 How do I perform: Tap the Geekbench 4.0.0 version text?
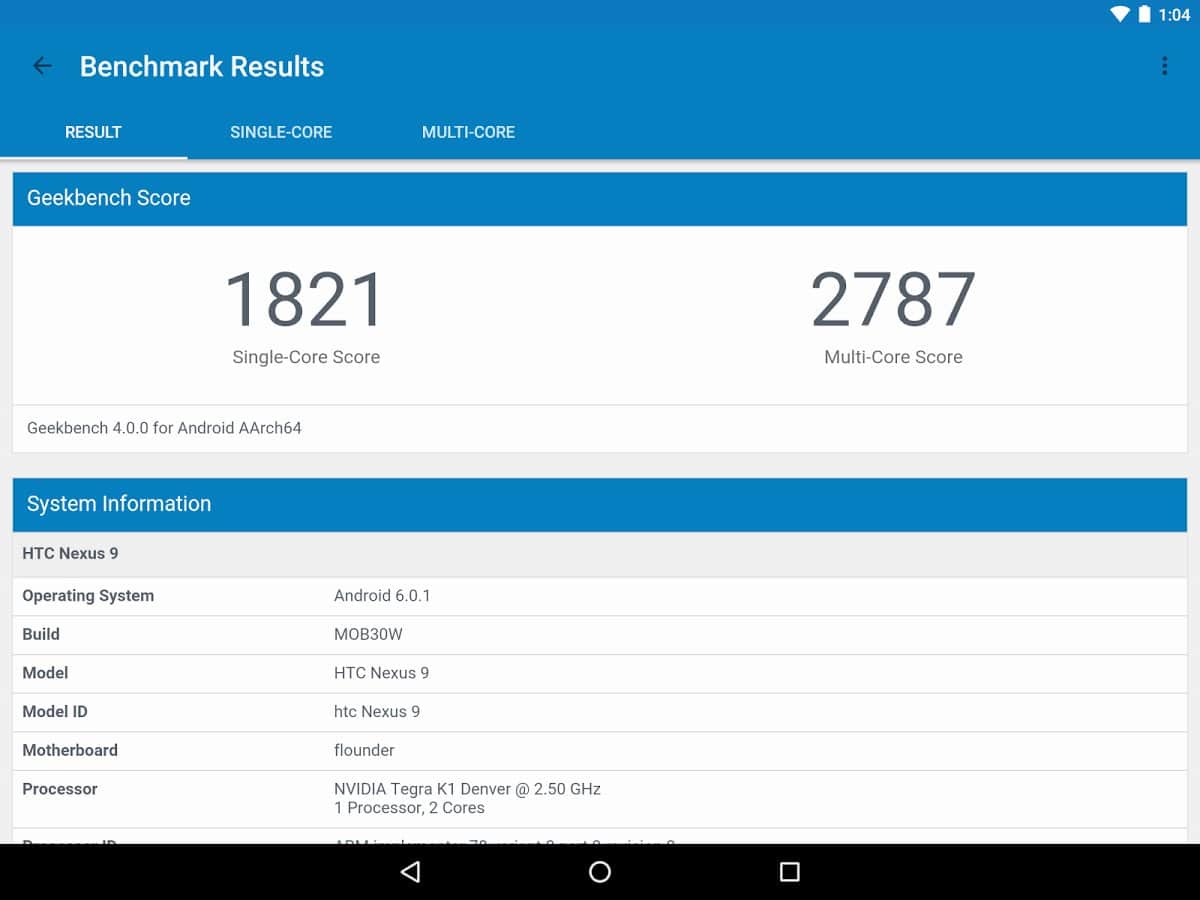164,428
